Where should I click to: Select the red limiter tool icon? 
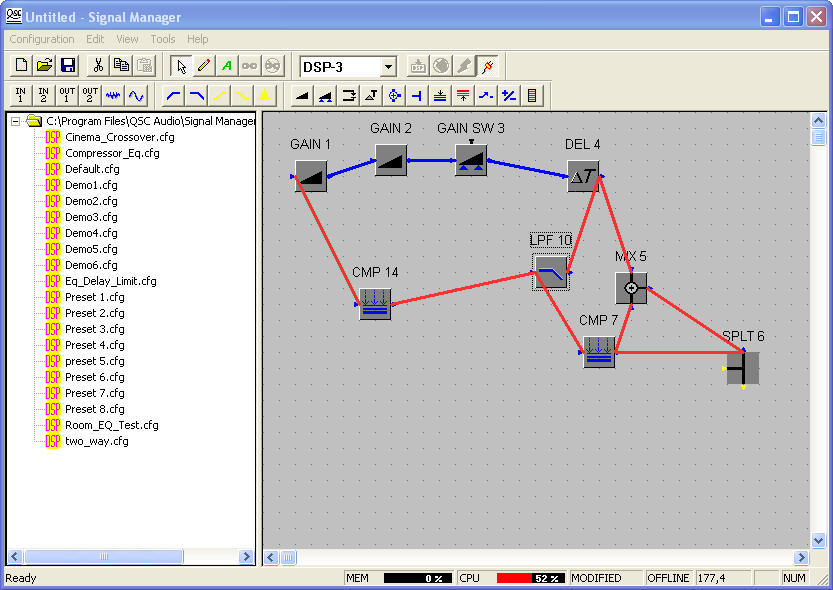click(463, 96)
